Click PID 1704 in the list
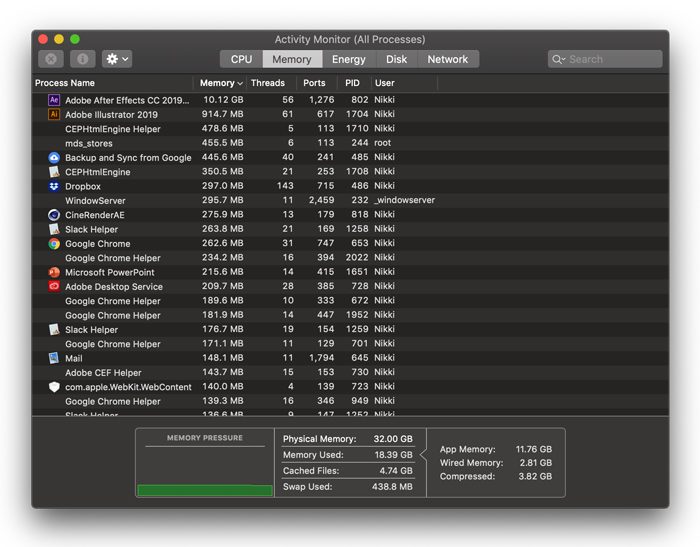The width and height of the screenshot is (700, 547). [357, 114]
